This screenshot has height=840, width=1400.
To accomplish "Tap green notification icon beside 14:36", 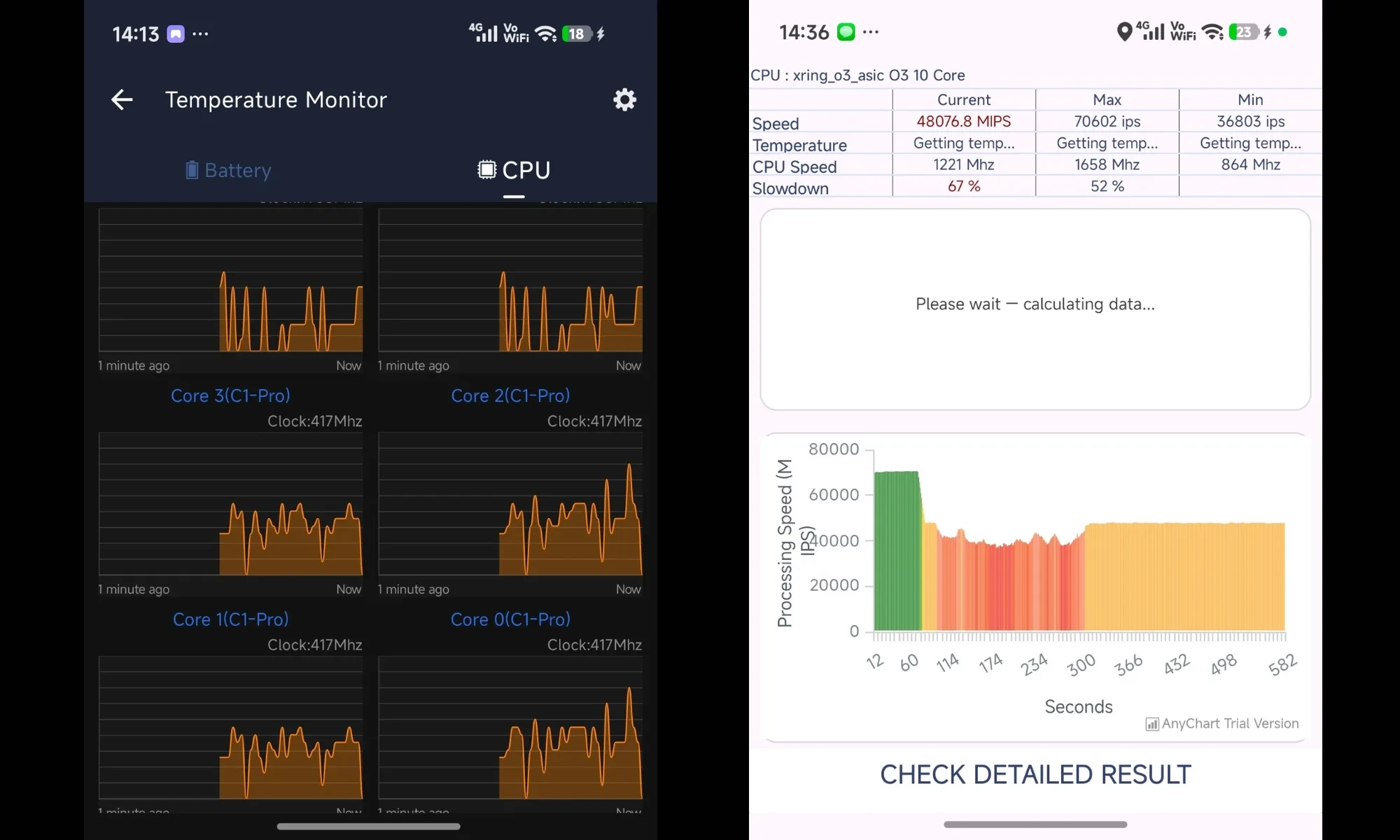I will [x=846, y=31].
